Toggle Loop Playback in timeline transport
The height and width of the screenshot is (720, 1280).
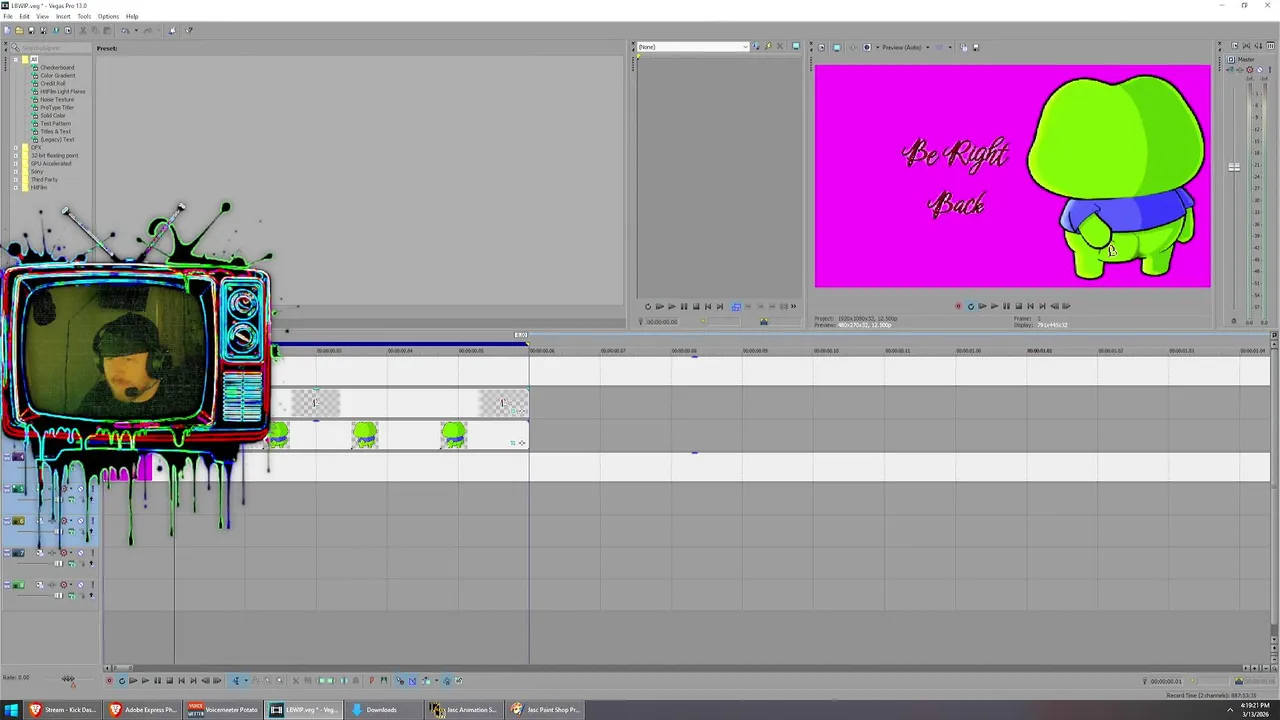click(121, 681)
